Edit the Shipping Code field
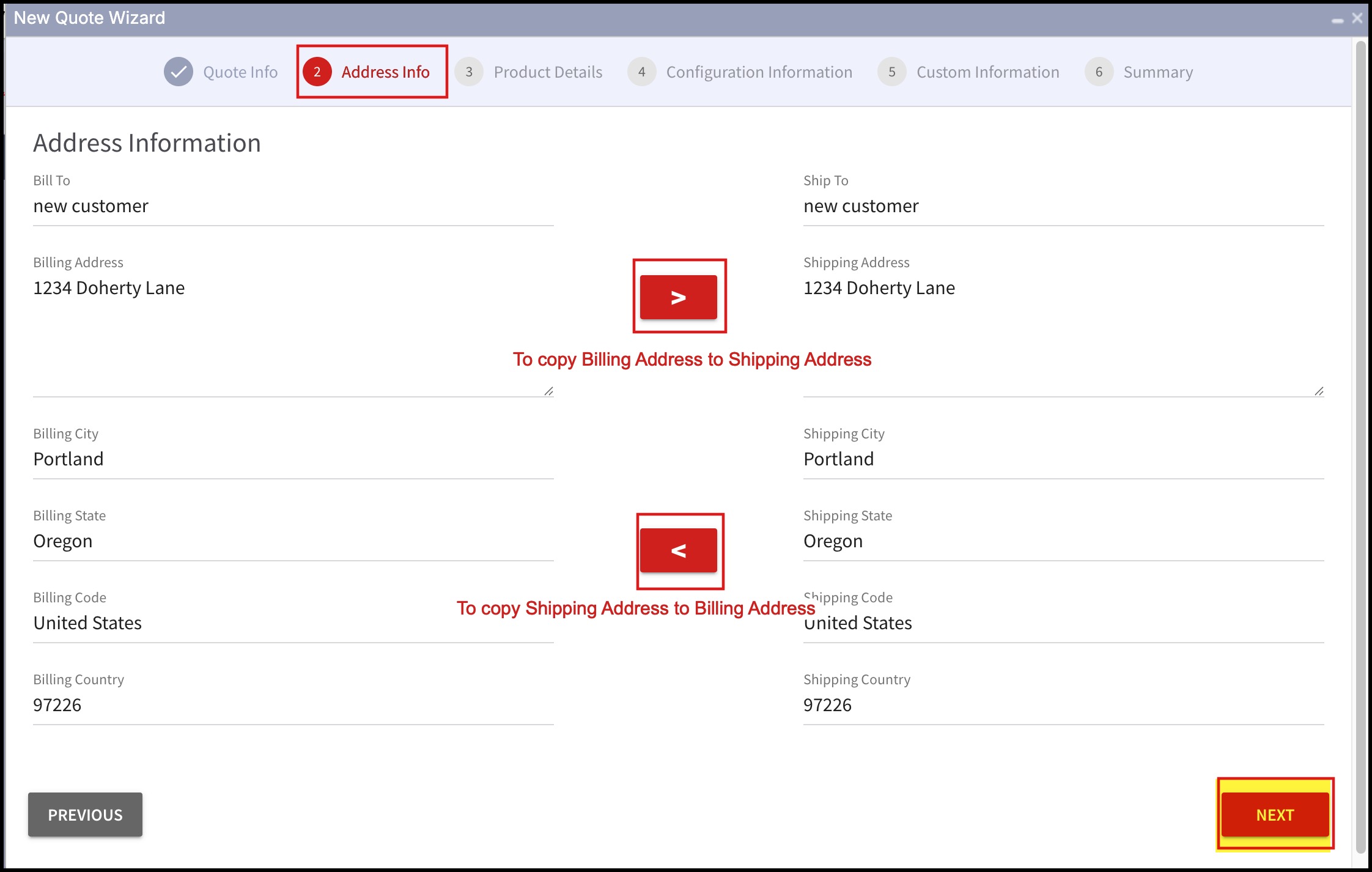This screenshot has height=872, width=1372. pyautogui.click(x=1064, y=624)
